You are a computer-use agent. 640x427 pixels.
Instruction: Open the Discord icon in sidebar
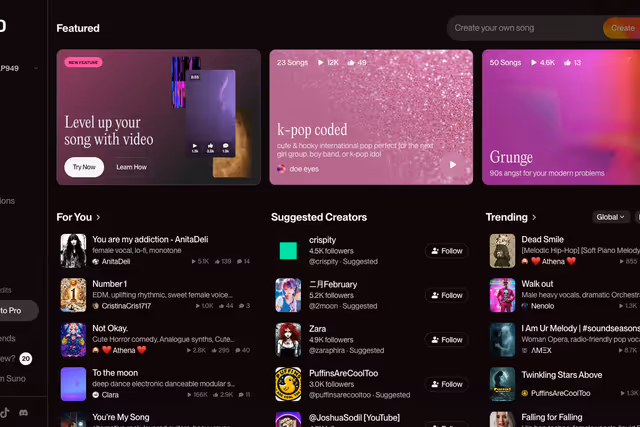pyautogui.click(x=24, y=412)
